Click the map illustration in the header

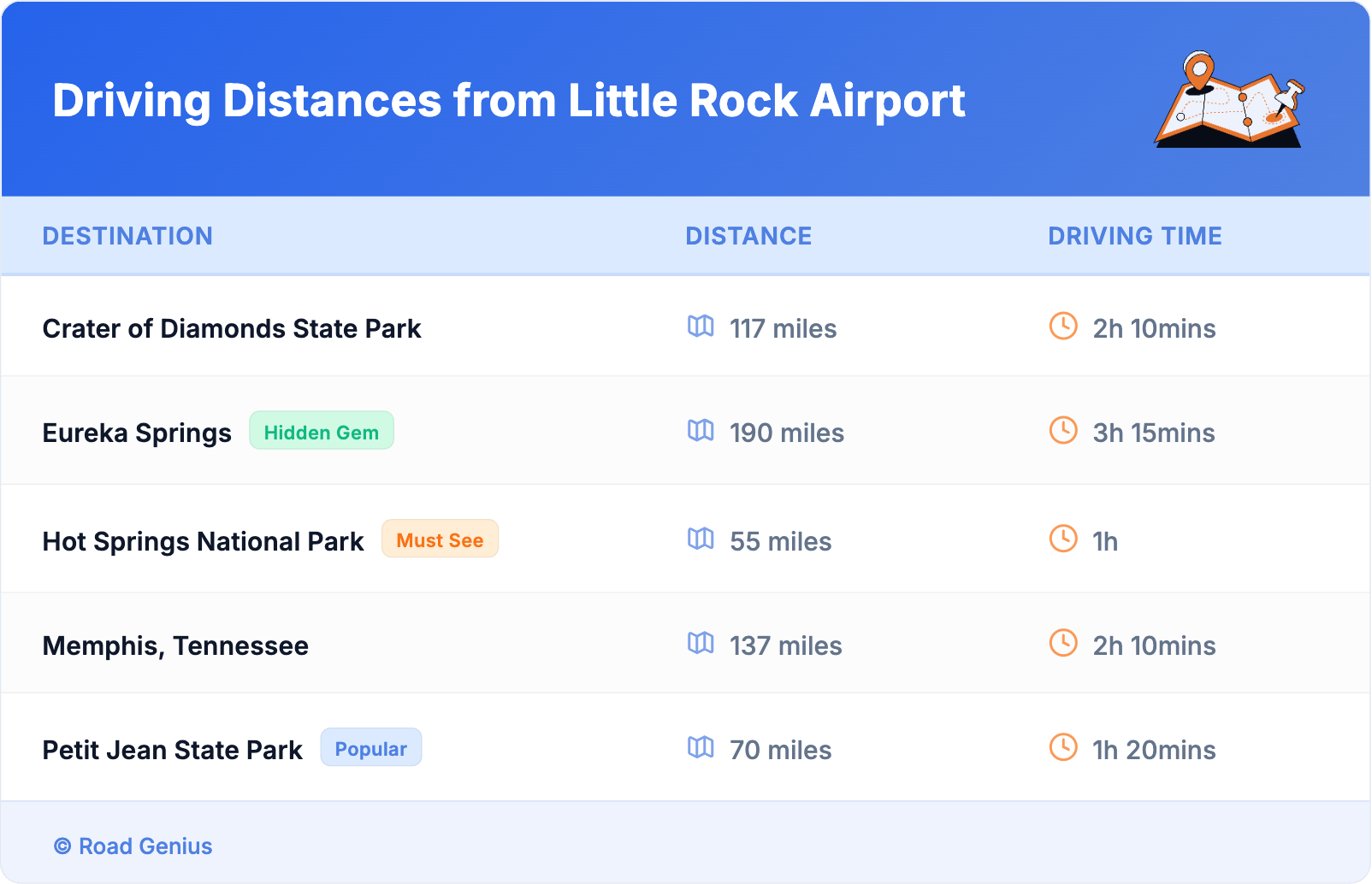(x=1230, y=100)
